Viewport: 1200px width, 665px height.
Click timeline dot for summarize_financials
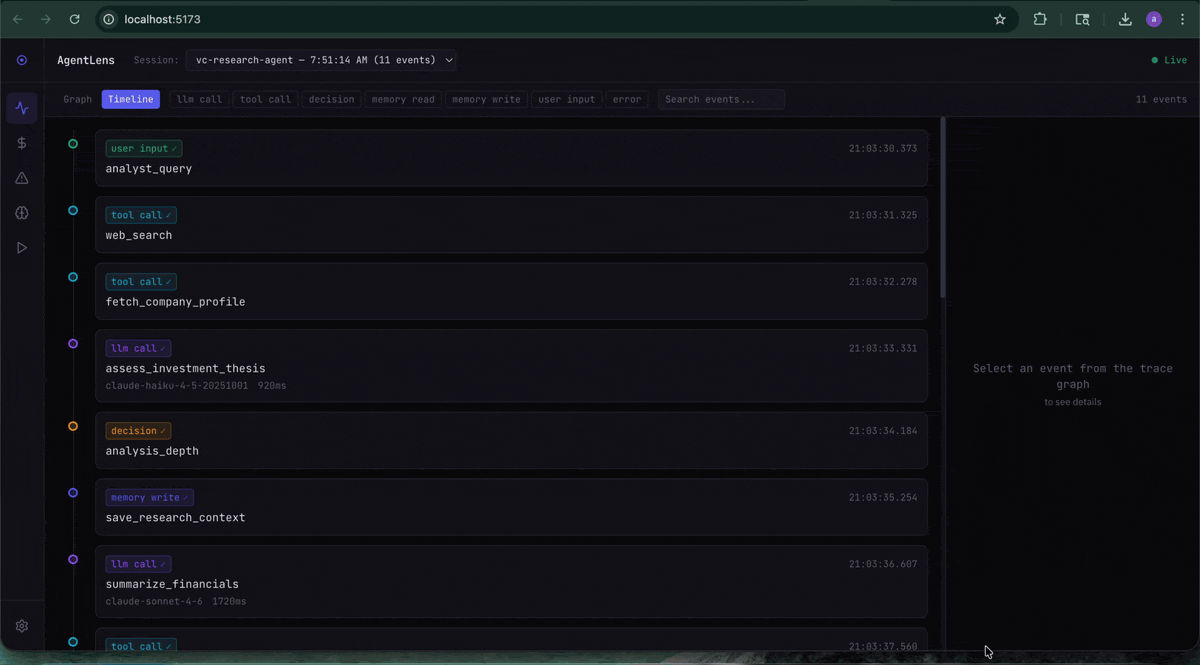(73, 559)
